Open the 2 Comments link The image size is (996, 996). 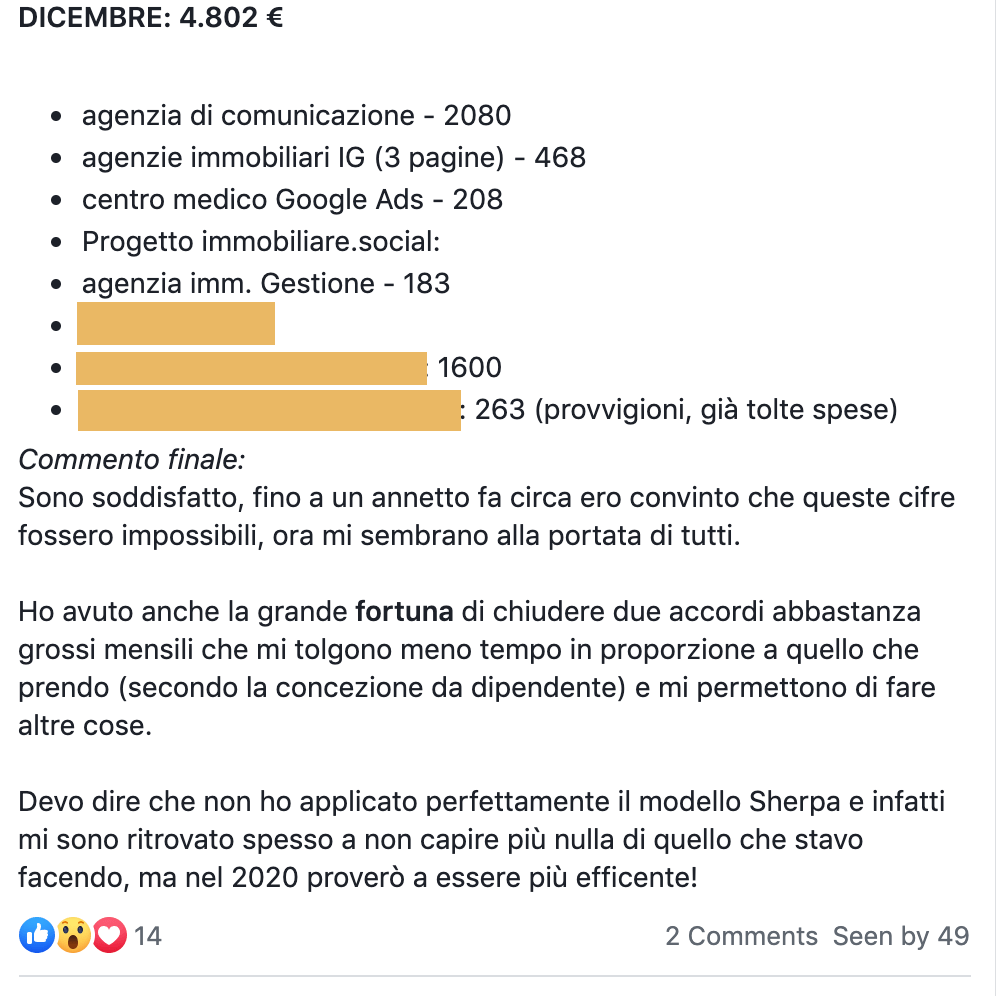[741, 936]
